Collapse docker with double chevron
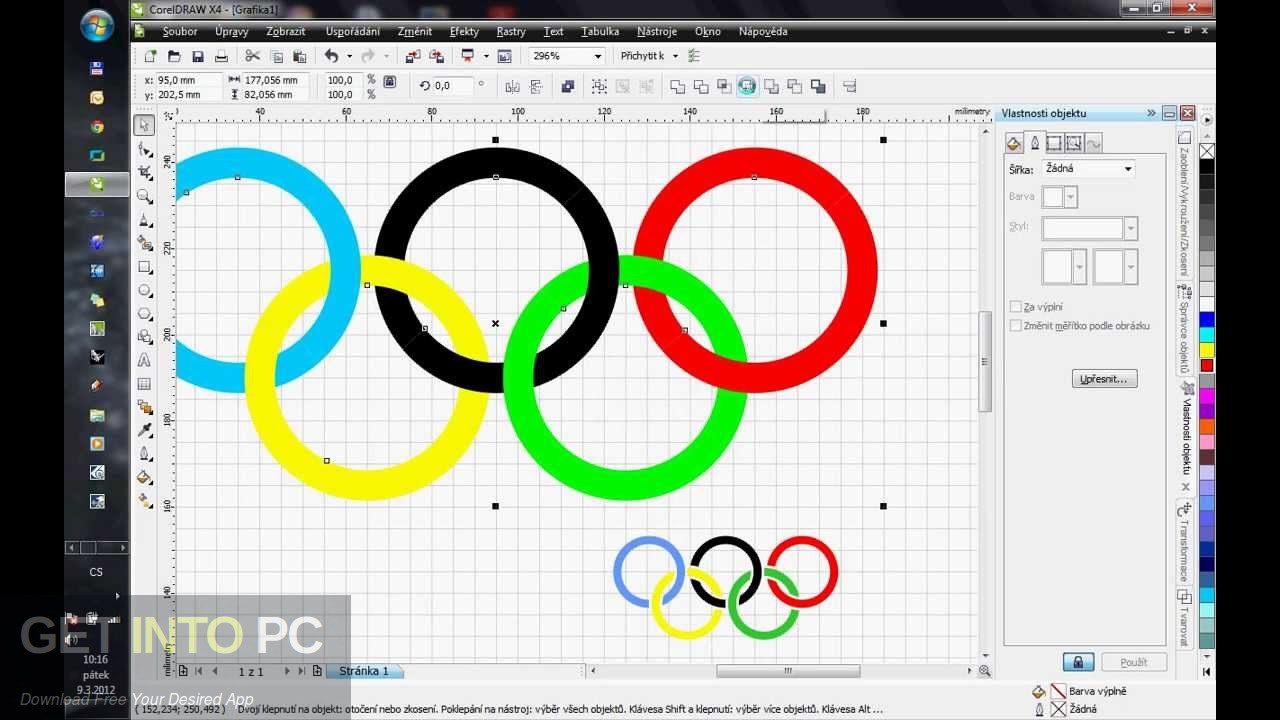Image resolution: width=1280 pixels, height=720 pixels. coord(1151,113)
